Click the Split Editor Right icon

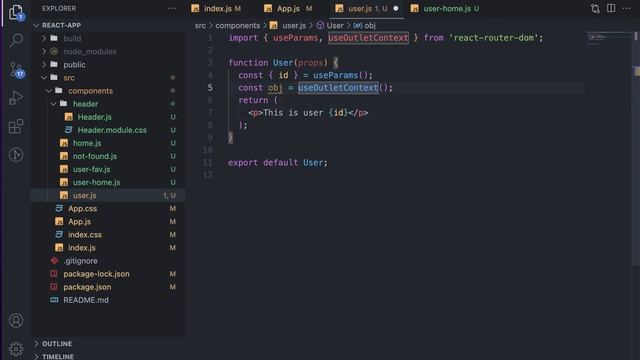pyautogui.click(x=611, y=9)
